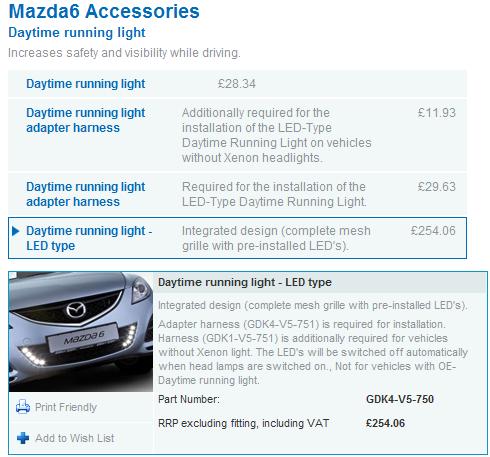Click the £28.34 price

237,84
